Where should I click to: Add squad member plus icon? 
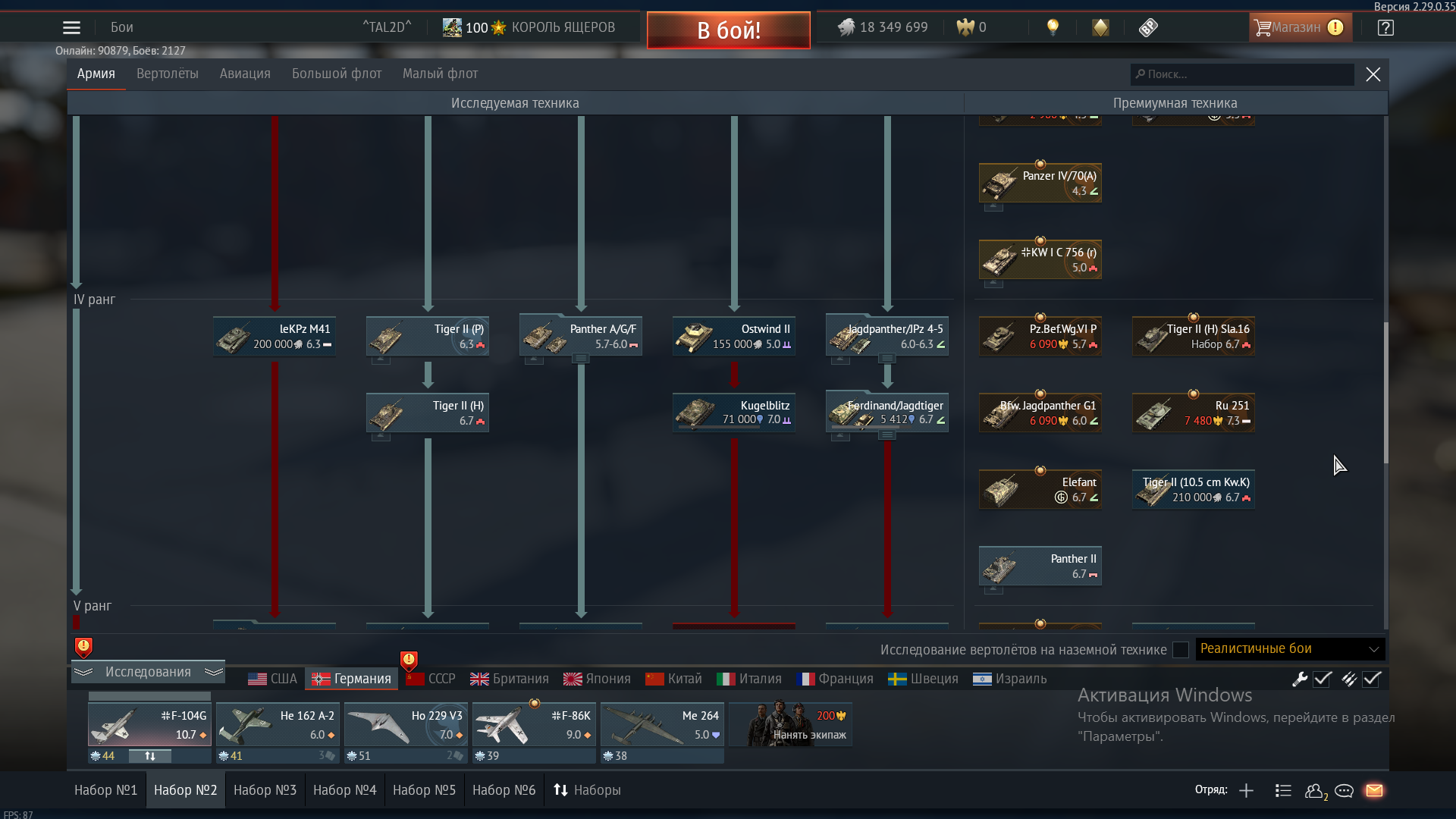(1246, 791)
